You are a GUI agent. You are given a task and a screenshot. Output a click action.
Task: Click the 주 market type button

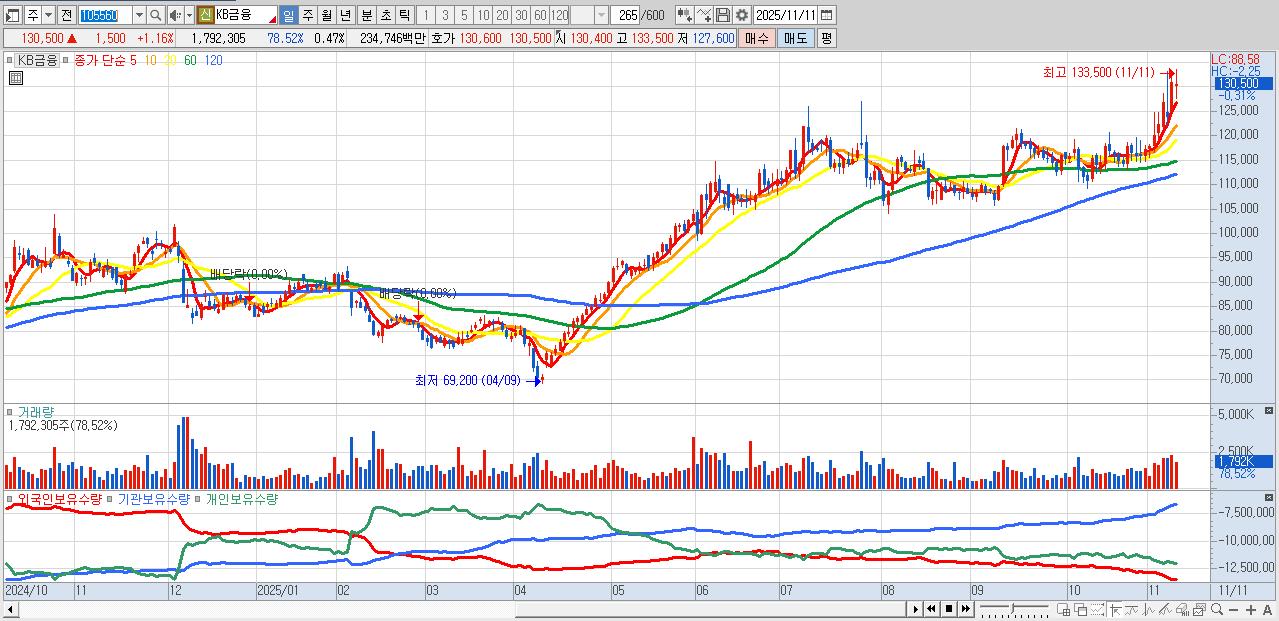pyautogui.click(x=33, y=16)
